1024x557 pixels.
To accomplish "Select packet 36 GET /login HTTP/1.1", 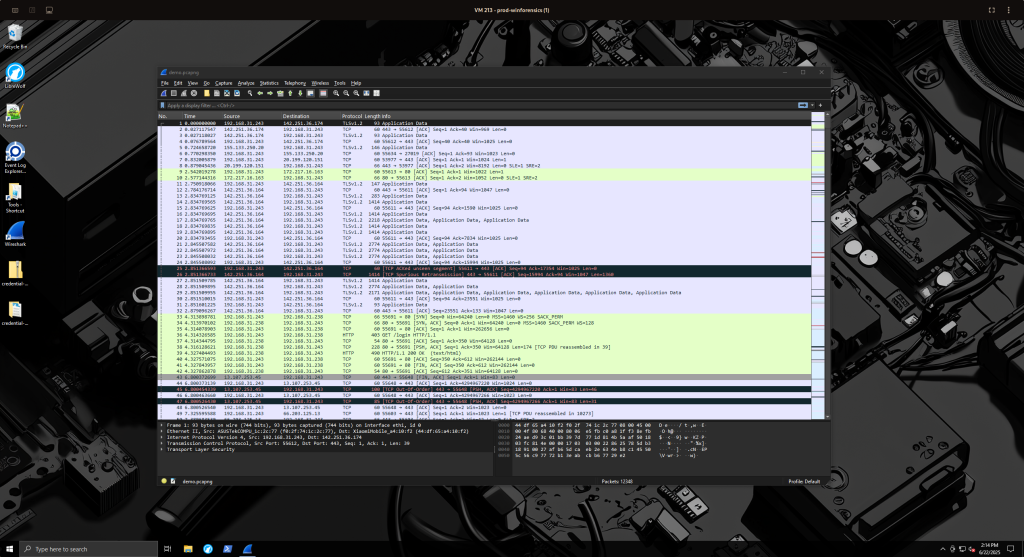I will pos(484,335).
